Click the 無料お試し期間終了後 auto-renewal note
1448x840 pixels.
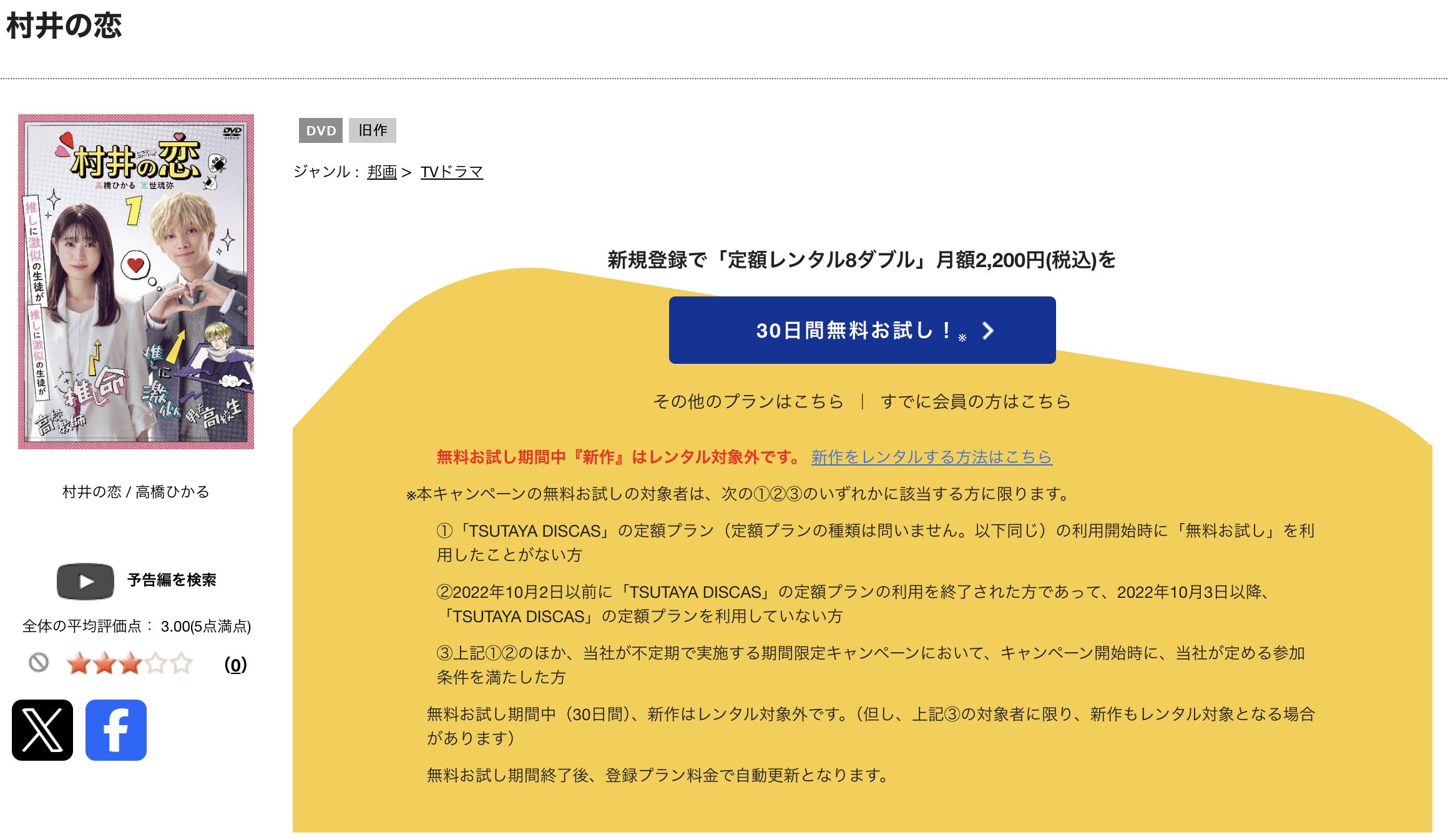click(x=658, y=776)
